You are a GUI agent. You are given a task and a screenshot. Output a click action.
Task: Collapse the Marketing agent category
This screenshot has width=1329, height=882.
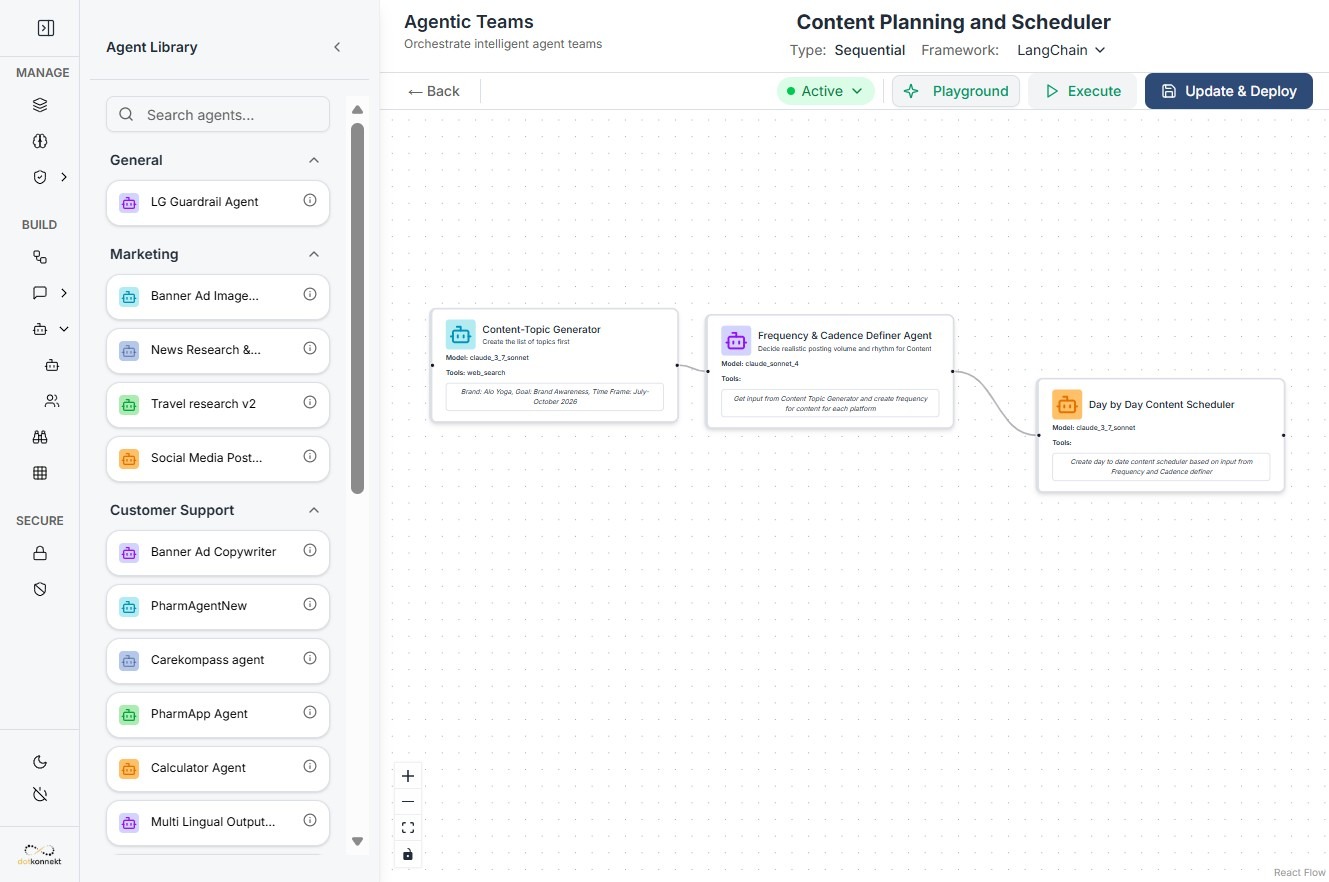314,254
